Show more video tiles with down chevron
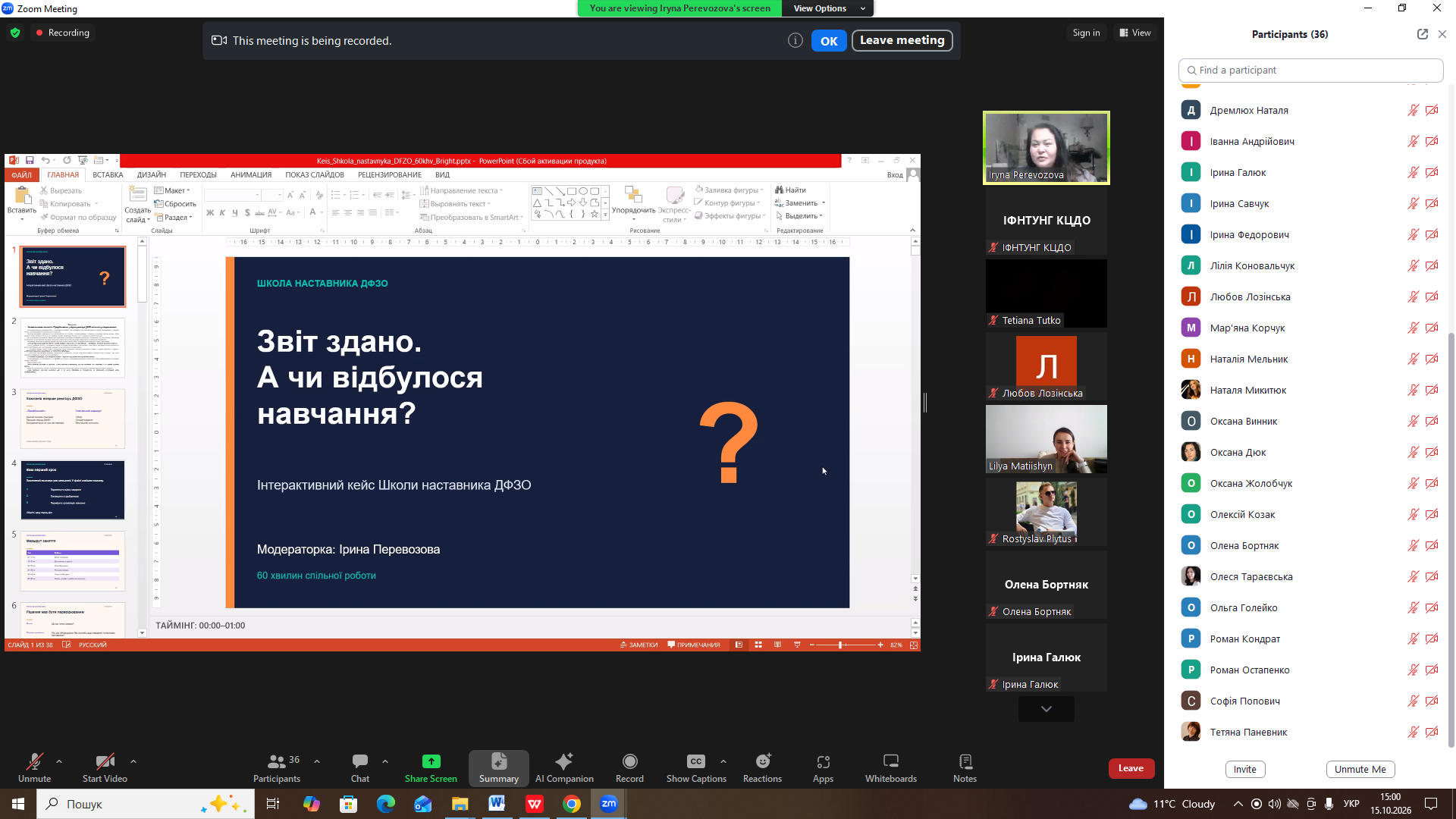Screen dimensions: 1456x819 click(1046, 709)
